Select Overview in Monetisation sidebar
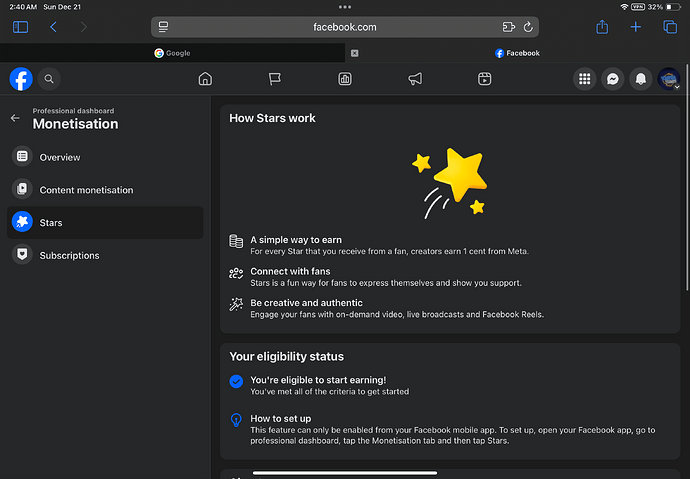The image size is (690, 479). (x=59, y=157)
